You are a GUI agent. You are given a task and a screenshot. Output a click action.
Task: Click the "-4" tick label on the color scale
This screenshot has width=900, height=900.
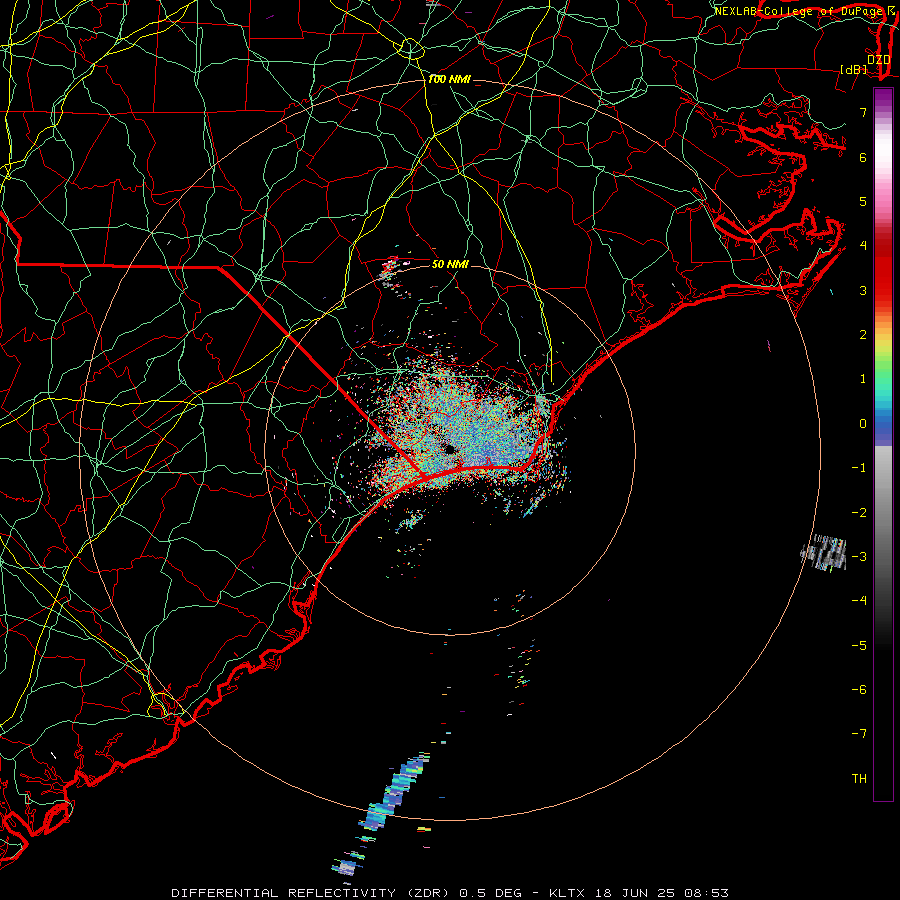(859, 601)
